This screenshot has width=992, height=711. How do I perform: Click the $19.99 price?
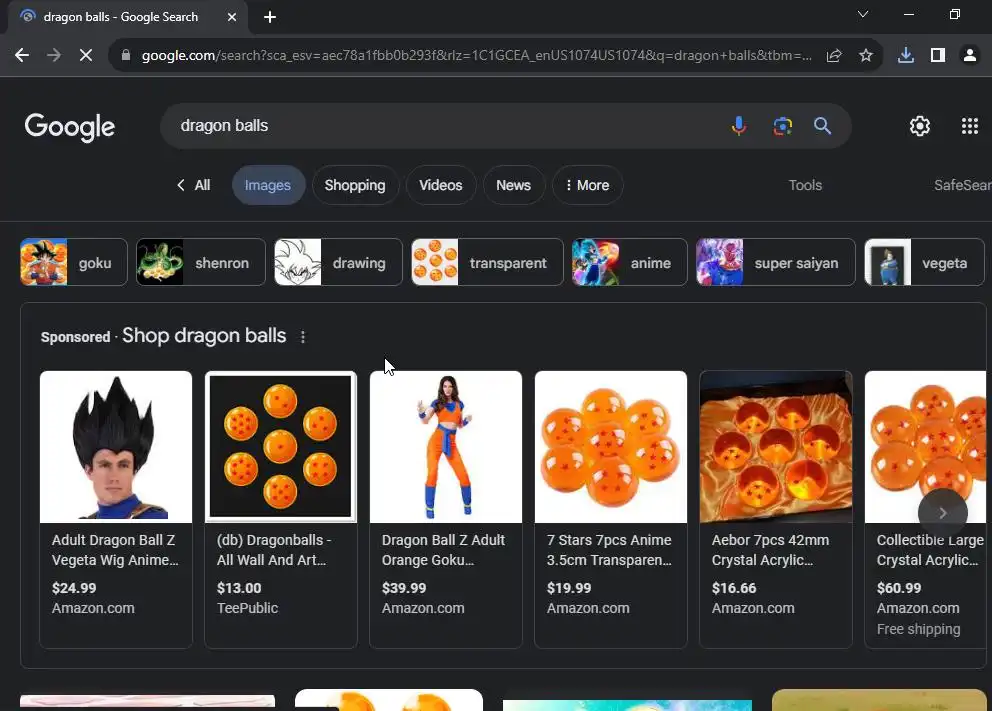click(x=569, y=588)
